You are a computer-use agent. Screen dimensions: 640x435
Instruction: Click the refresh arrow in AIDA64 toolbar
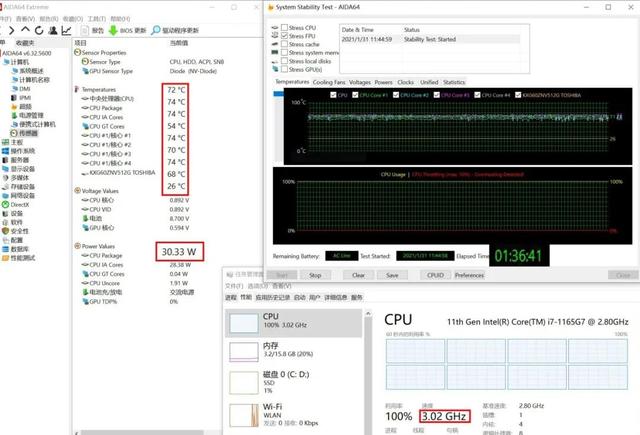41,31
